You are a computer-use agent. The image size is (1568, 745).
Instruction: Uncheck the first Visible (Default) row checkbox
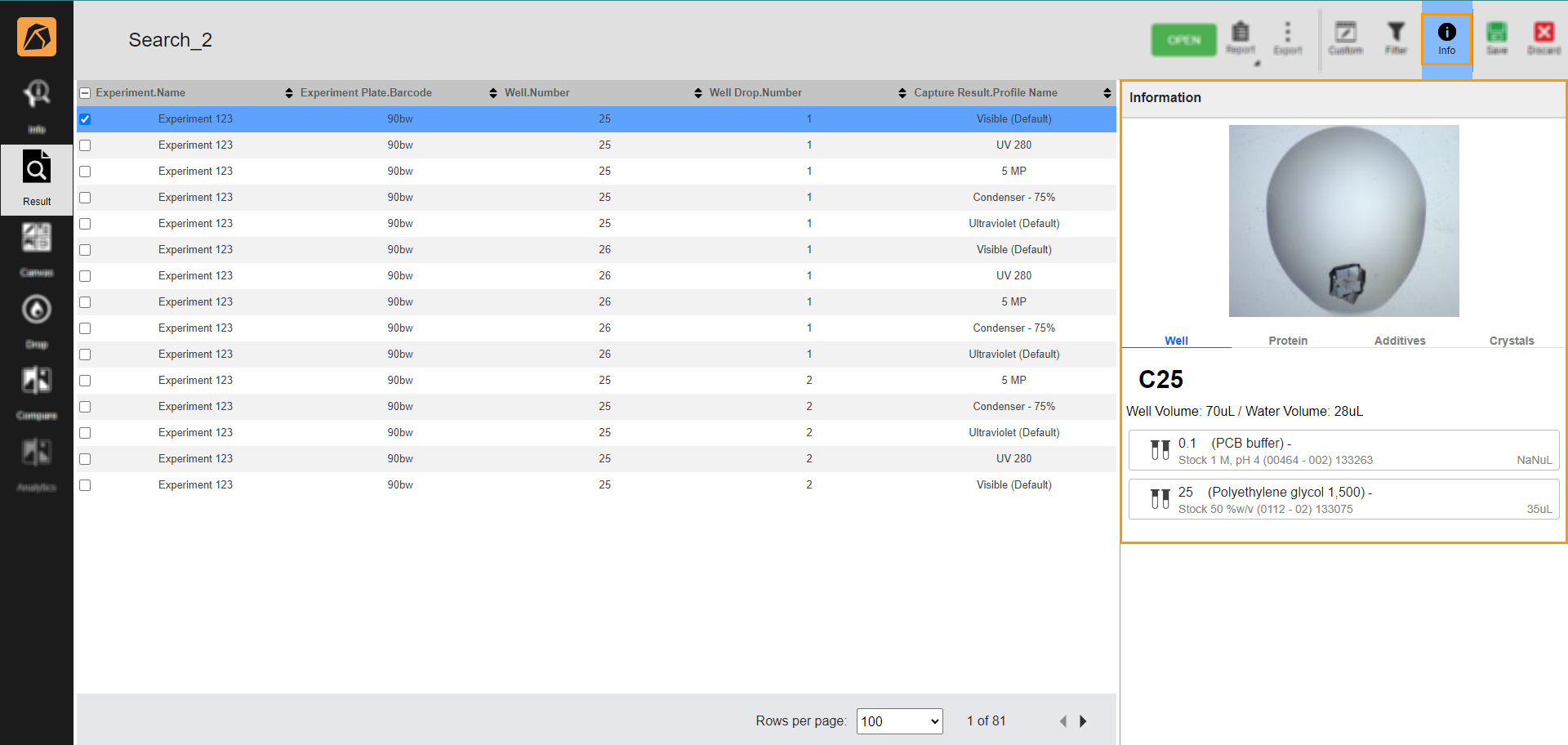click(85, 119)
